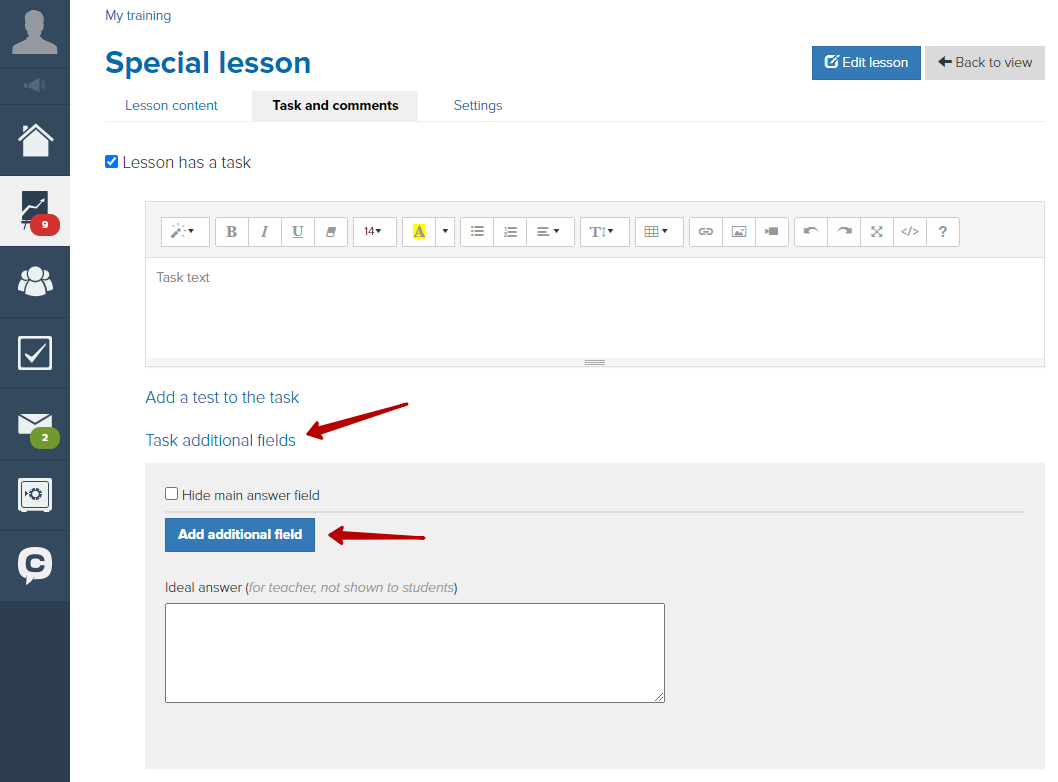The image size is (1058, 782).
Task: Open the home icon in sidebar
Action: 35,140
